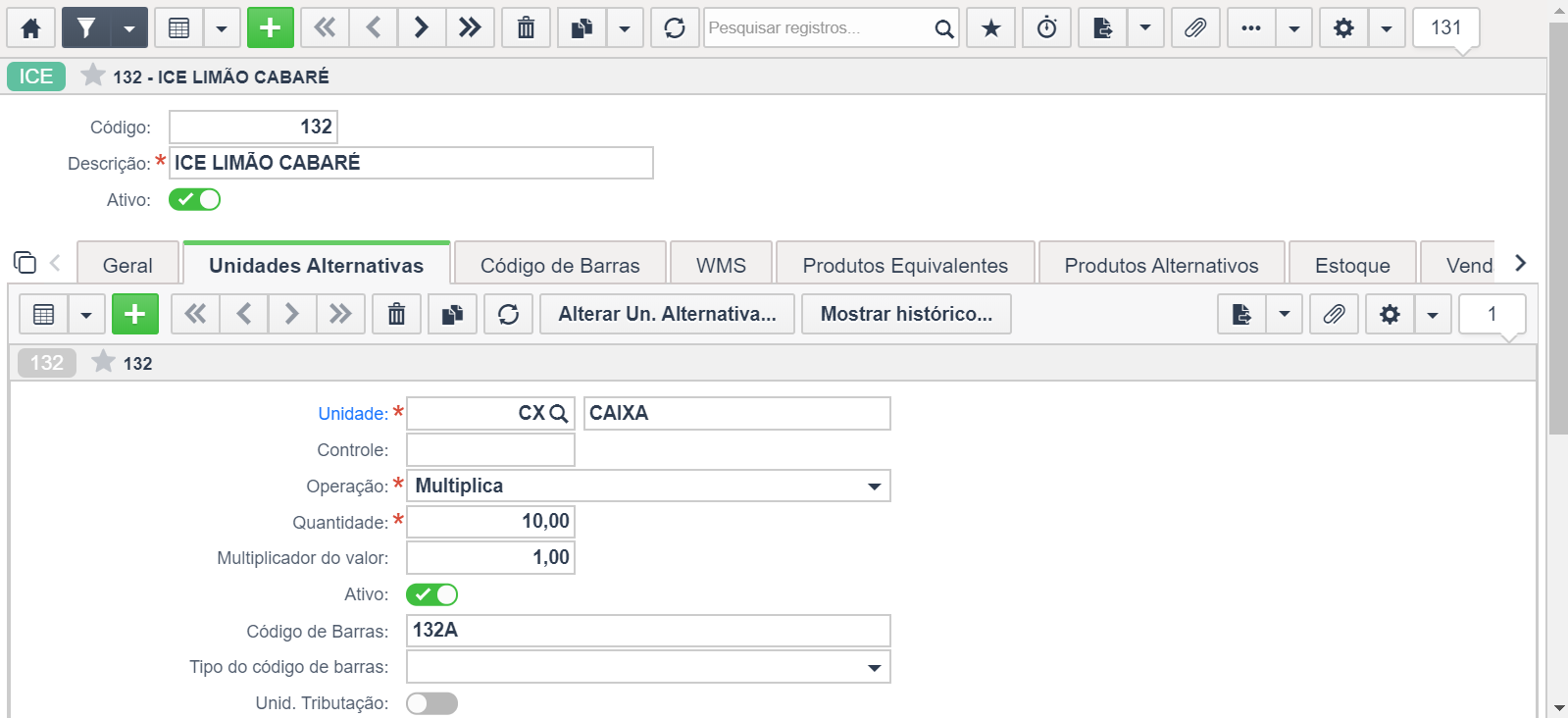Refresh the product record in the top toolbar
Viewport: 1568px width, 718px height.
[x=675, y=27]
